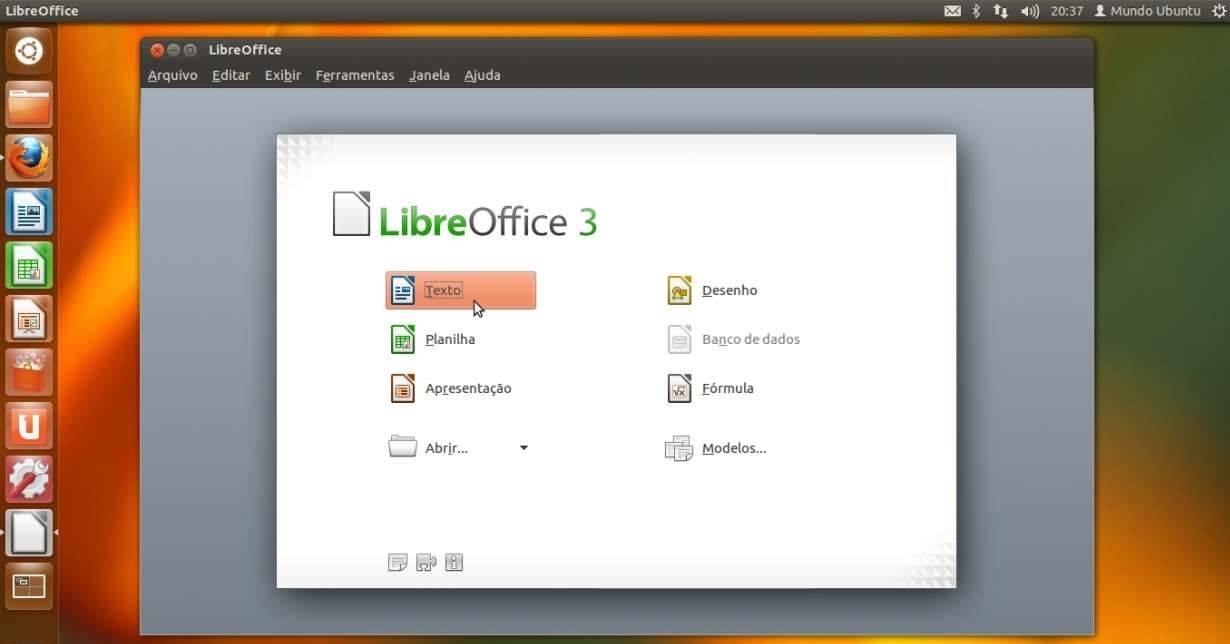
Task: Click the Apresentação presentation icon
Action: (402, 389)
